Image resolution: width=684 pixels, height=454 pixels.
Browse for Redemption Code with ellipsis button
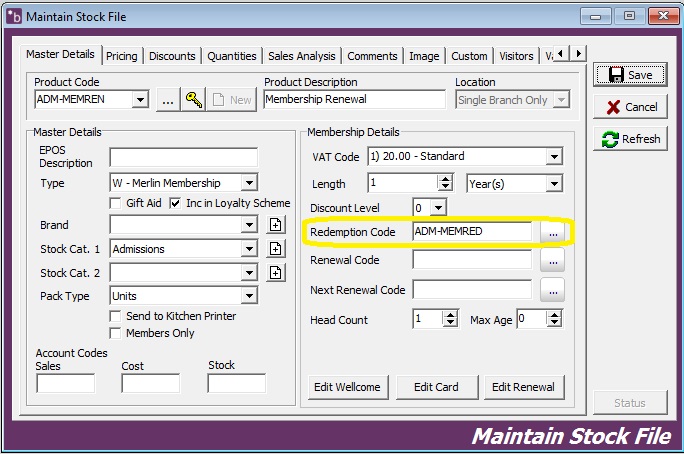553,232
